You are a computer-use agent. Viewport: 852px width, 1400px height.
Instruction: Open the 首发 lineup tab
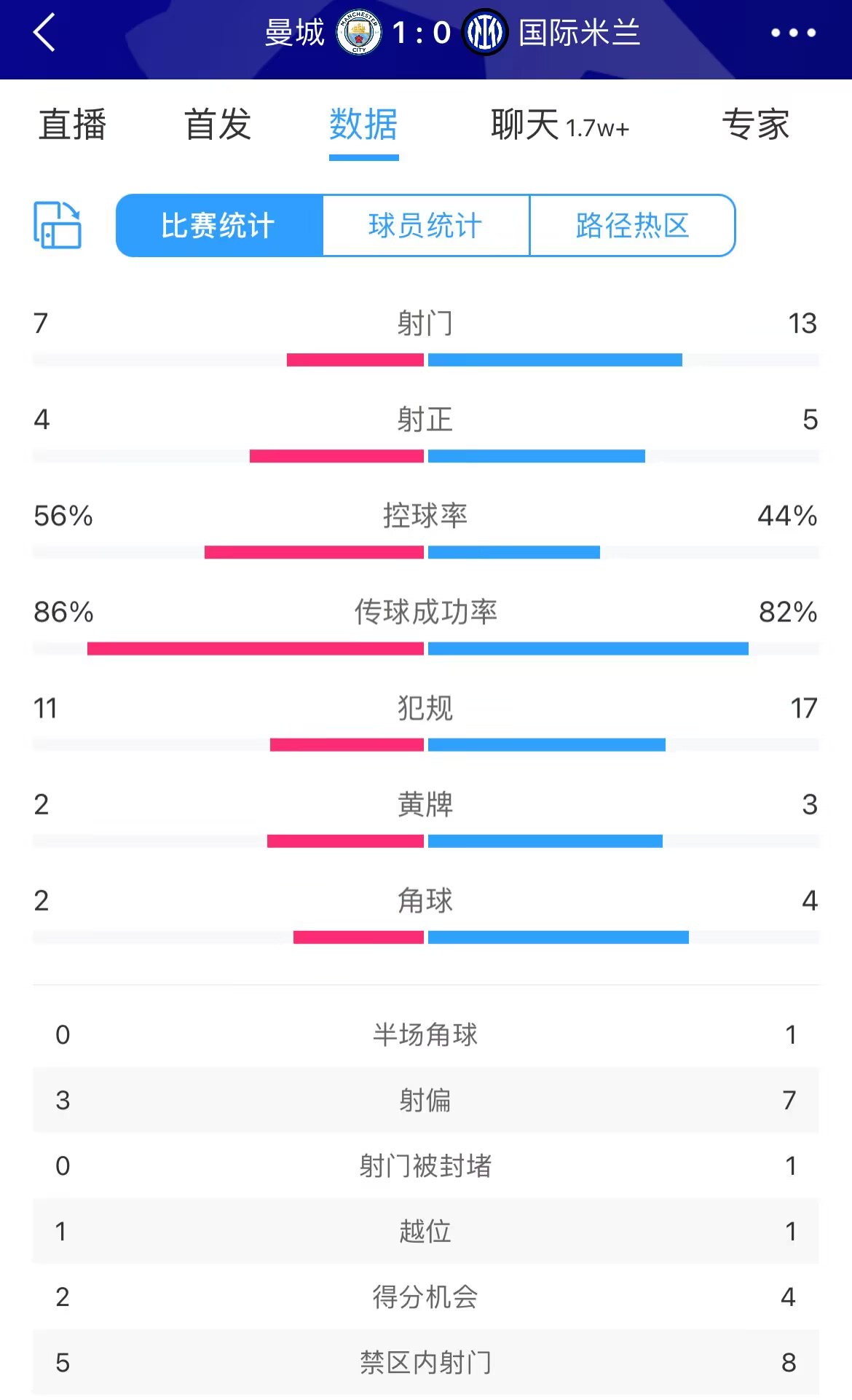click(x=218, y=125)
